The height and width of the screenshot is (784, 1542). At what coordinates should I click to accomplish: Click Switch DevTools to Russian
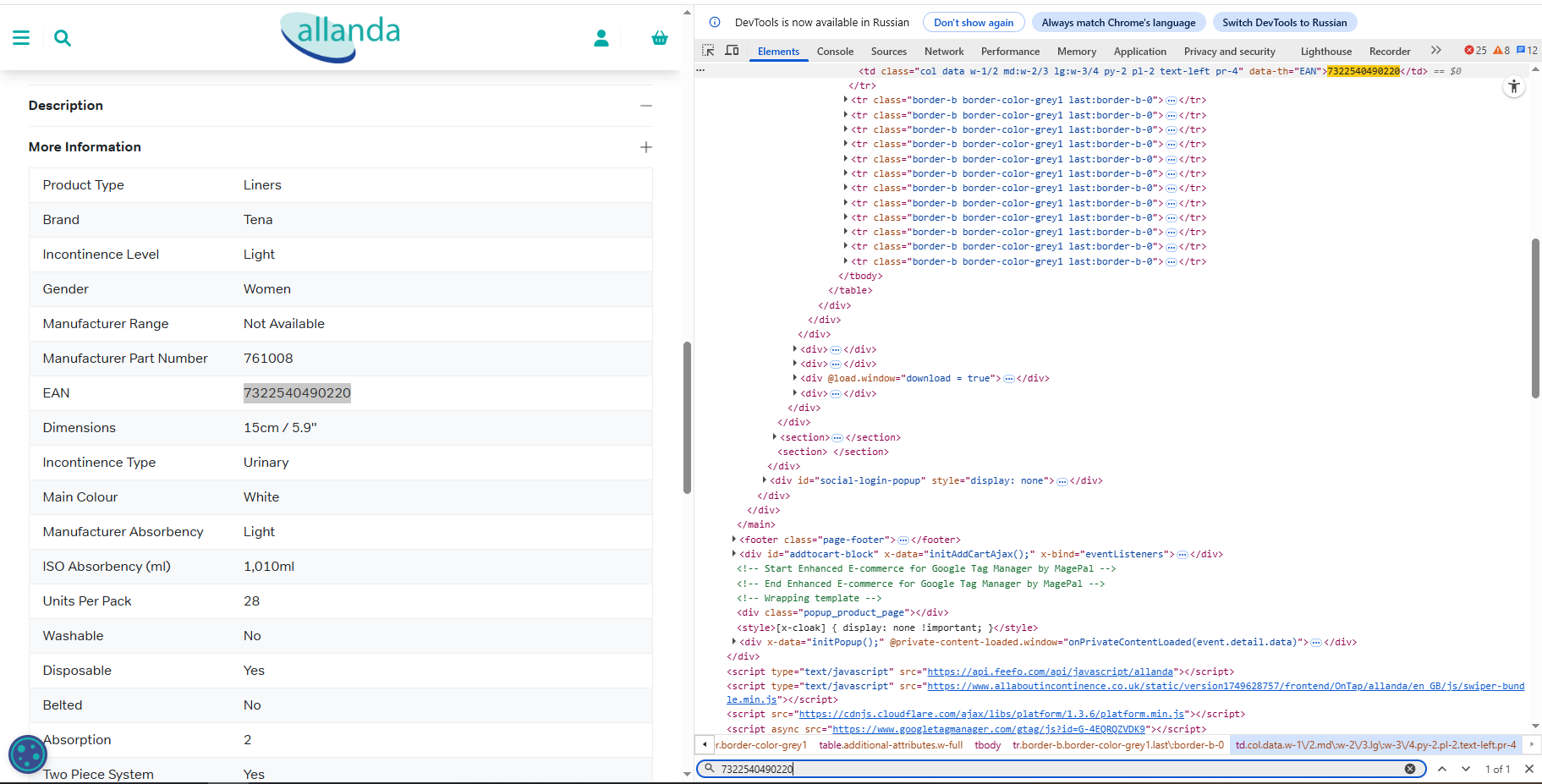point(1284,23)
